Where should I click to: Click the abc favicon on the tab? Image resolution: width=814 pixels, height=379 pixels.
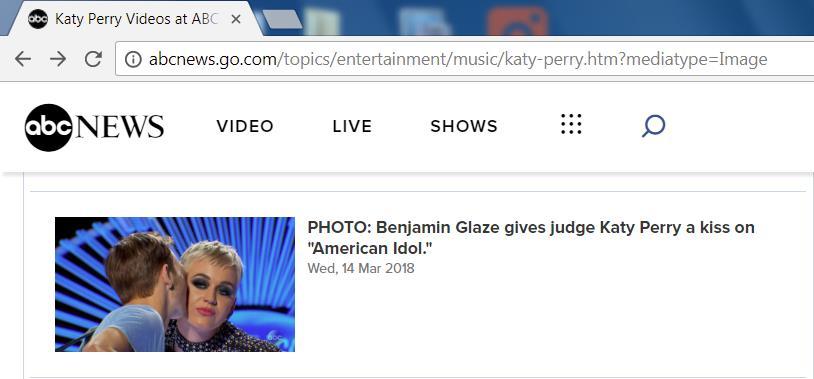38,19
